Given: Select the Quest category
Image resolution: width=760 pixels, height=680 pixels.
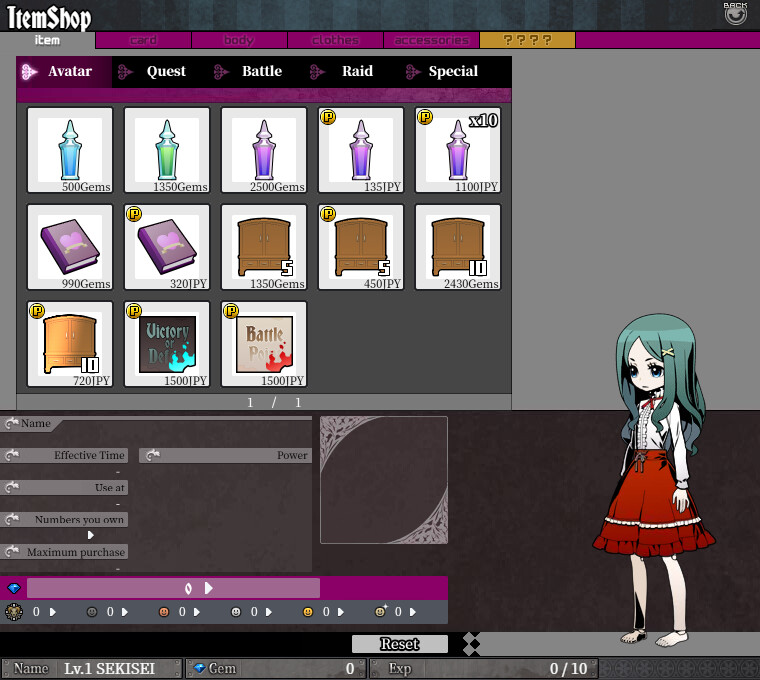Looking at the screenshot, I should coord(160,72).
